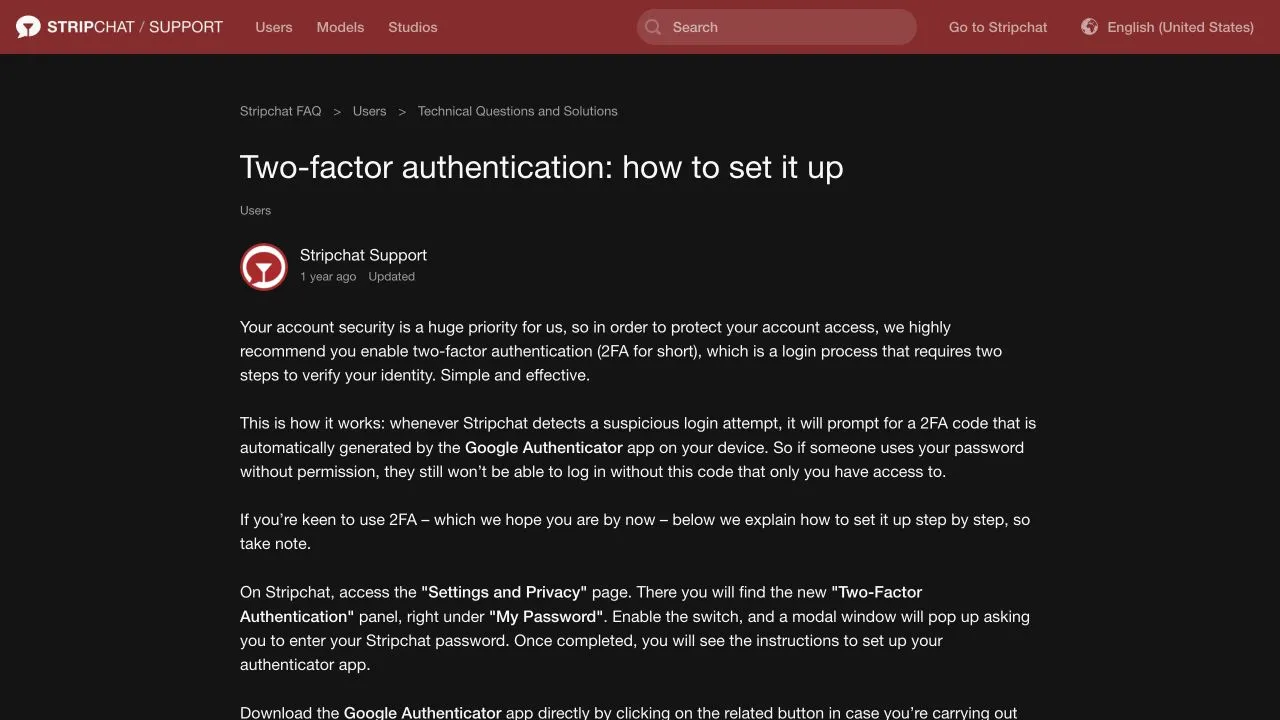Click the STRIPCHAT / SUPPORT header text

point(135,27)
